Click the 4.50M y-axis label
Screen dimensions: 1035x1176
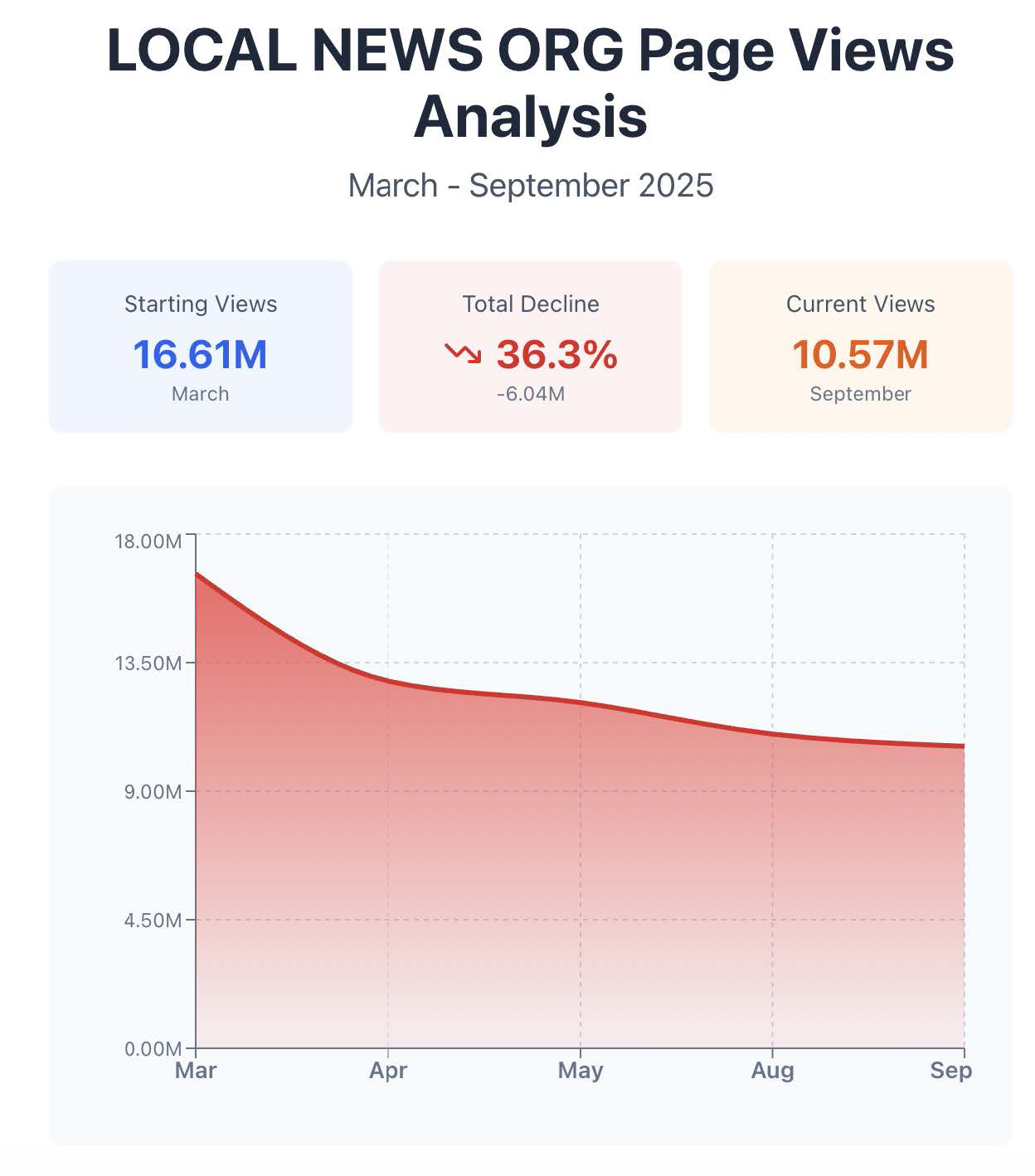coord(153,921)
